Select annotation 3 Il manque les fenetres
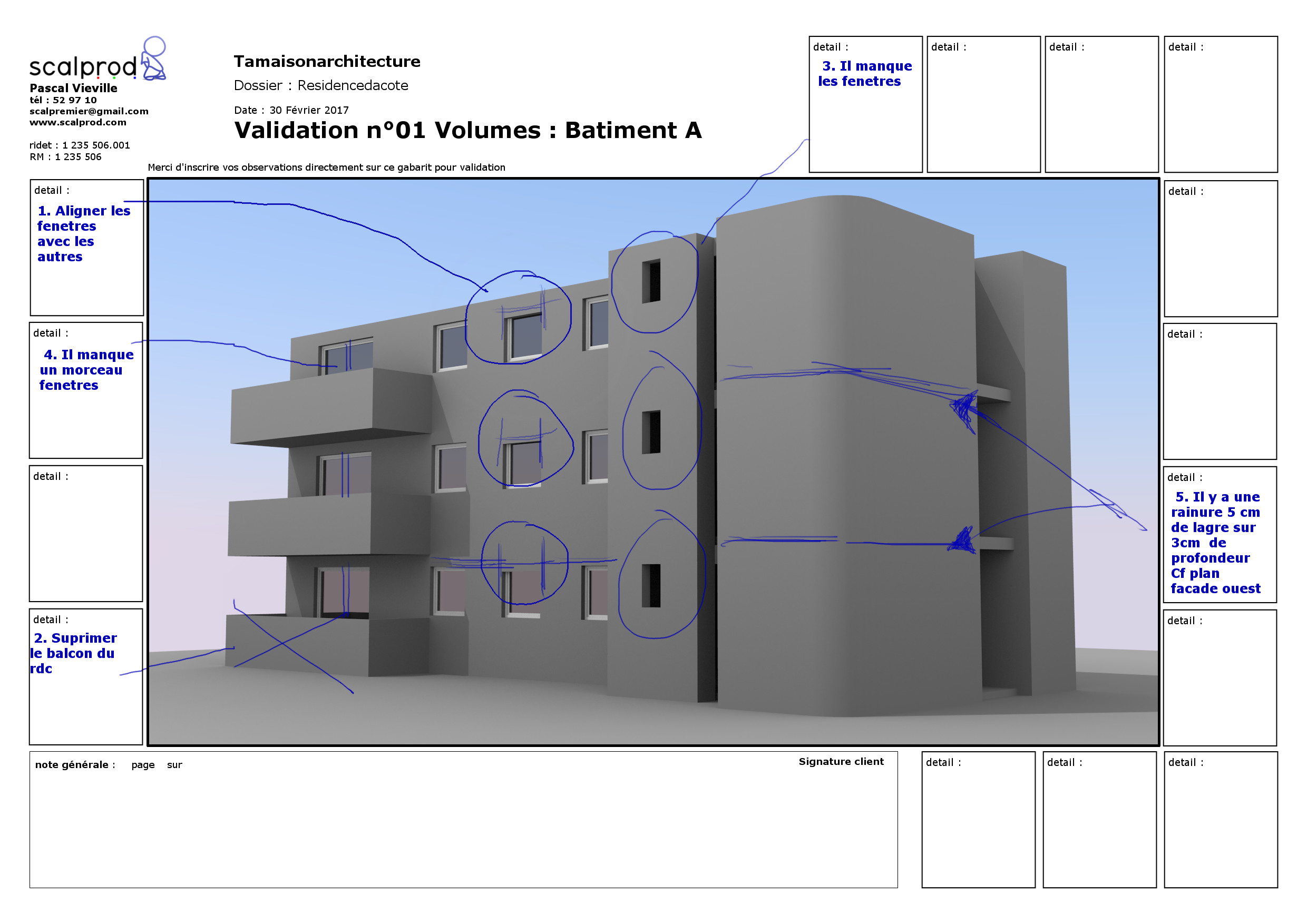The height and width of the screenshot is (924, 1307). 865,74
